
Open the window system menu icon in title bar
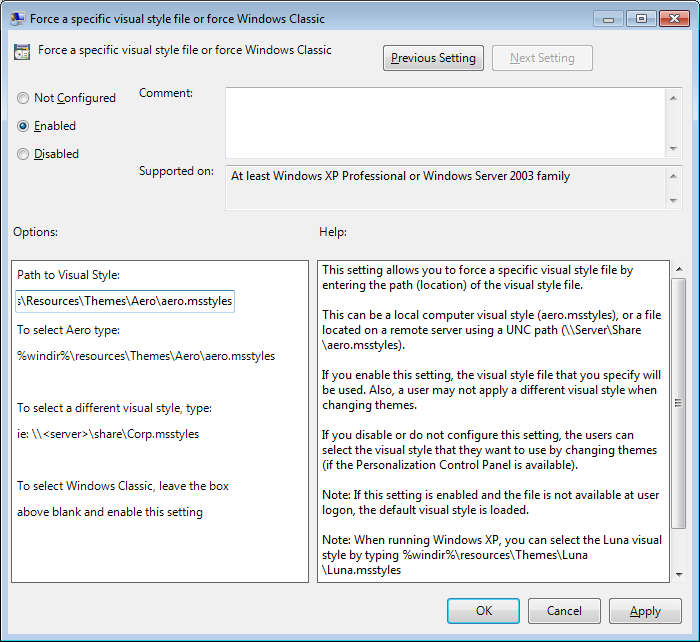(16, 18)
